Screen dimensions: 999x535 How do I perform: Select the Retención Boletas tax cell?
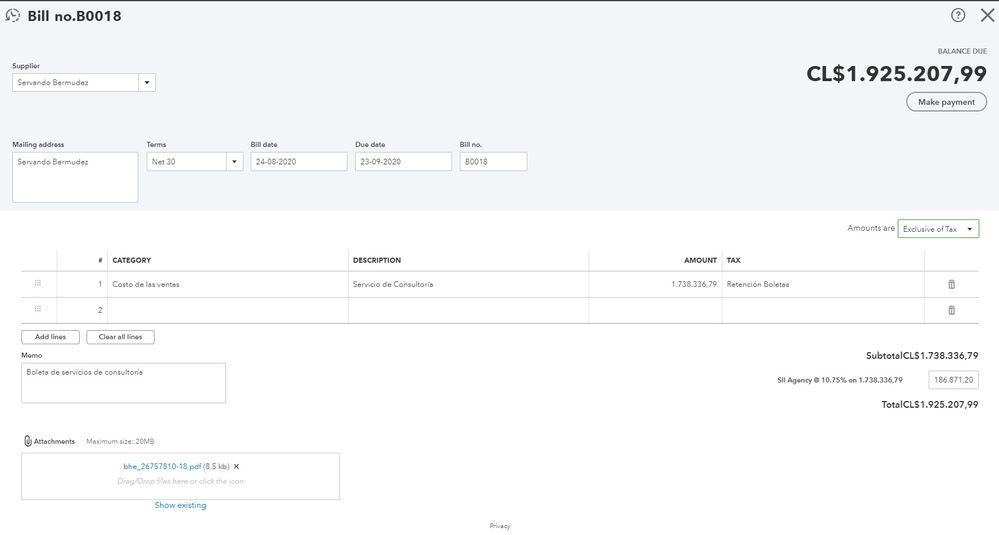(x=823, y=284)
